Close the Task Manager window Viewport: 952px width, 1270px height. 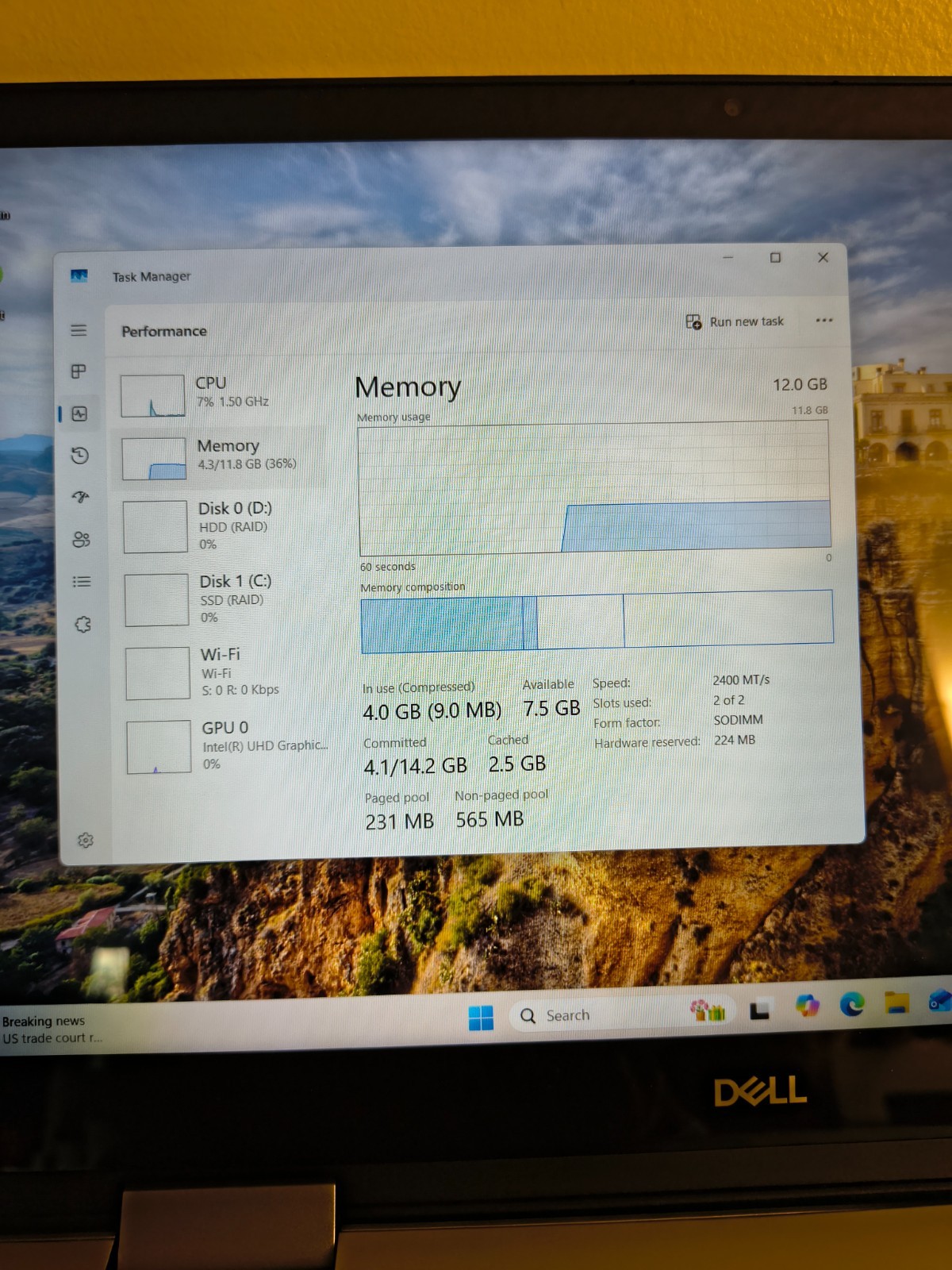(x=823, y=257)
